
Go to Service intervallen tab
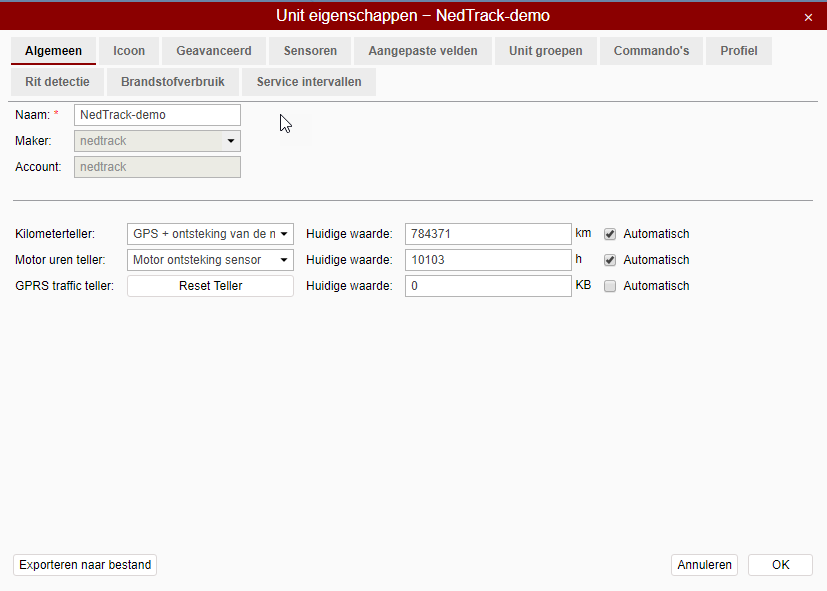pyautogui.click(x=309, y=82)
